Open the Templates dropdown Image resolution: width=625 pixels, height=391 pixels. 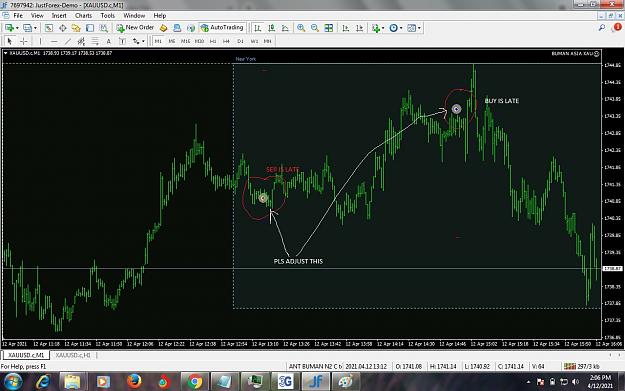coord(413,28)
